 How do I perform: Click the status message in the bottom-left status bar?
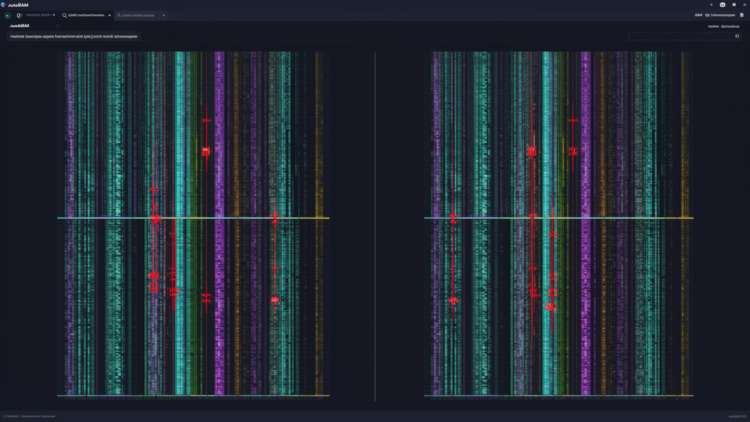click(x=29, y=416)
